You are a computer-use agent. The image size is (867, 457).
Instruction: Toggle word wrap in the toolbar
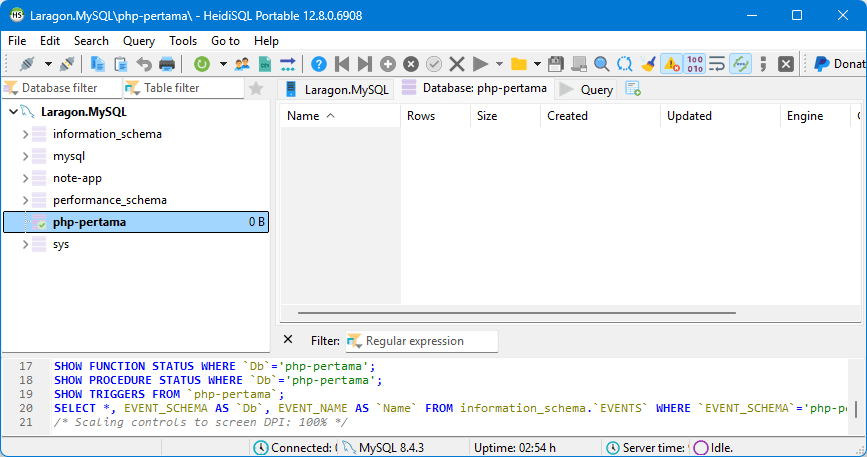pyautogui.click(x=717, y=64)
